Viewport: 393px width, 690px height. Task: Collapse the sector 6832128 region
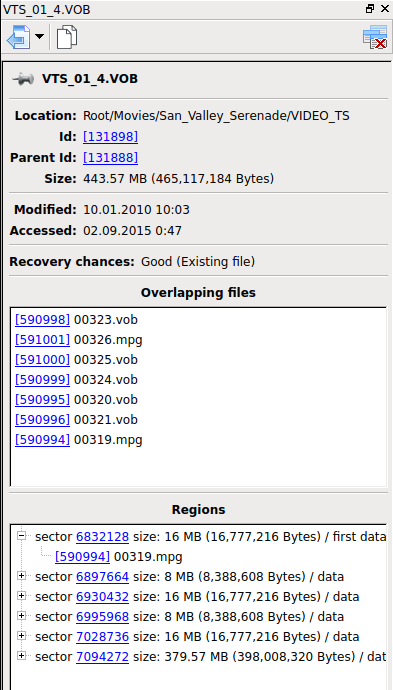[21, 536]
